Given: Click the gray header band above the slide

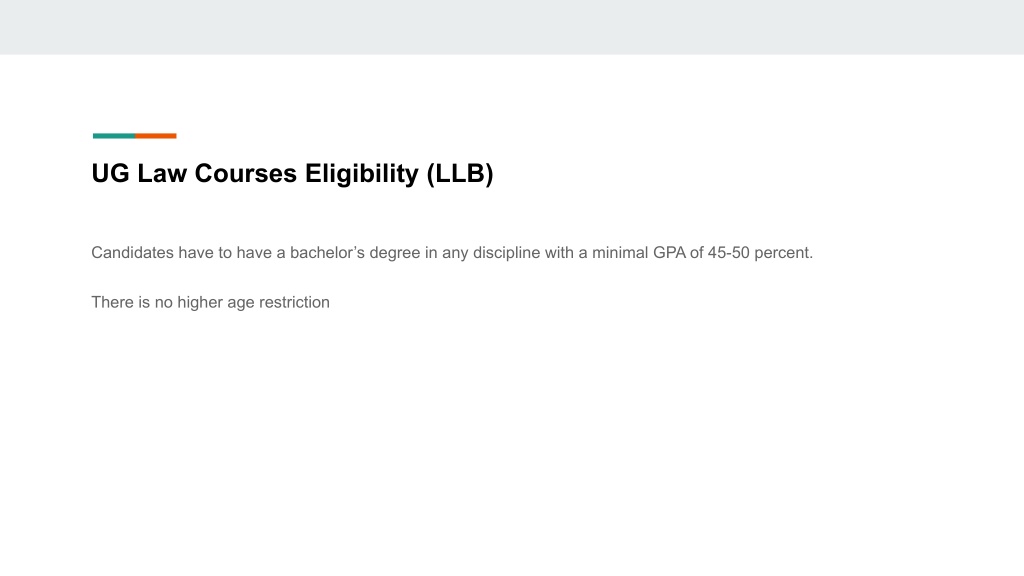Looking at the screenshot, I should [512, 27].
